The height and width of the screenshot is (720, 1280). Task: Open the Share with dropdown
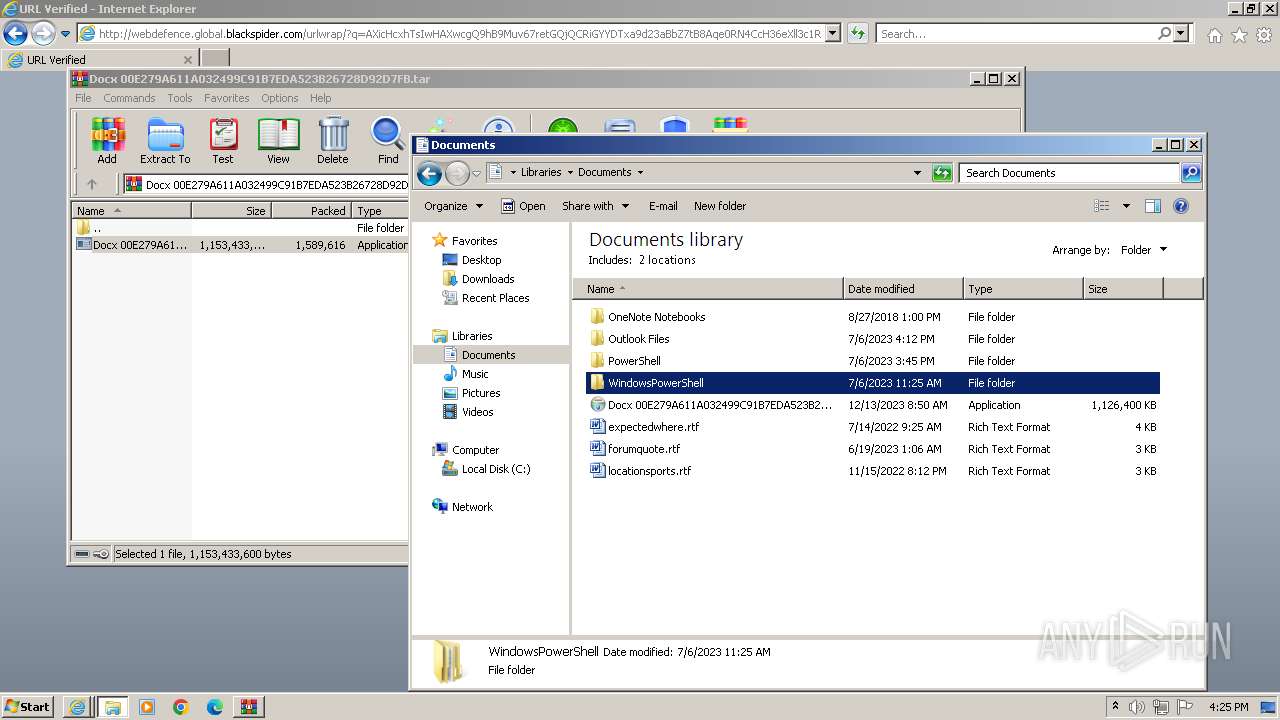coord(596,206)
